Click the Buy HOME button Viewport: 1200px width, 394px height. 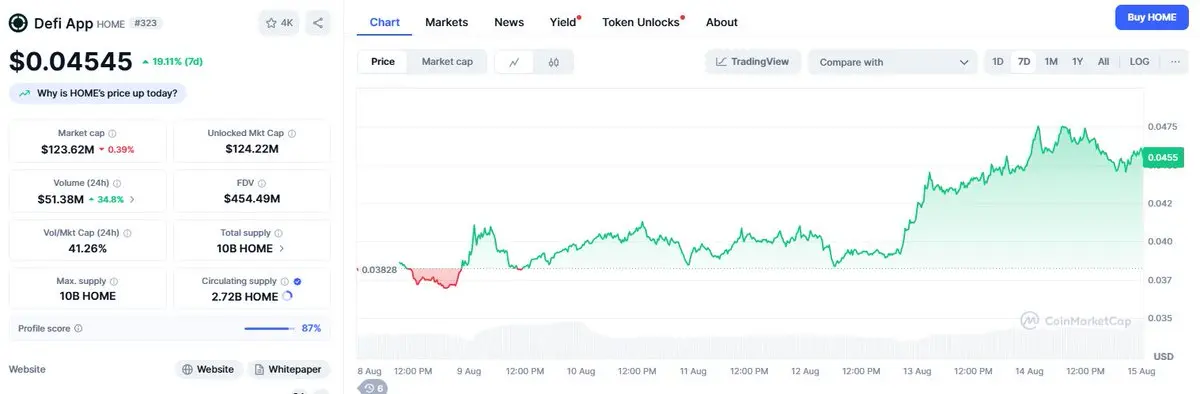(x=1151, y=17)
